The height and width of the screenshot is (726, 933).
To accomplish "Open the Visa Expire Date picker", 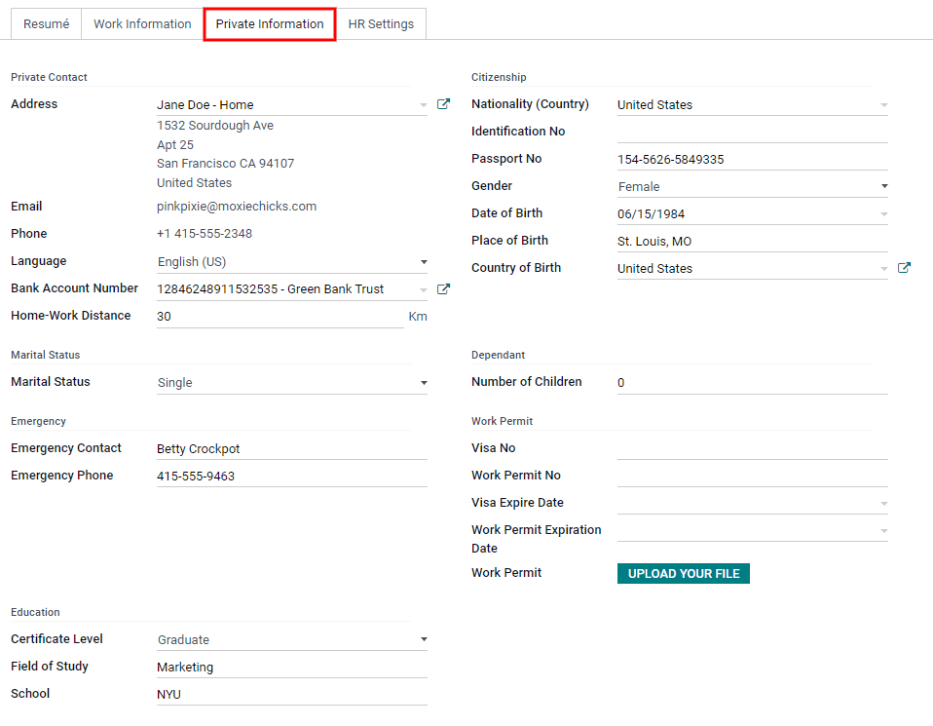I will (752, 503).
